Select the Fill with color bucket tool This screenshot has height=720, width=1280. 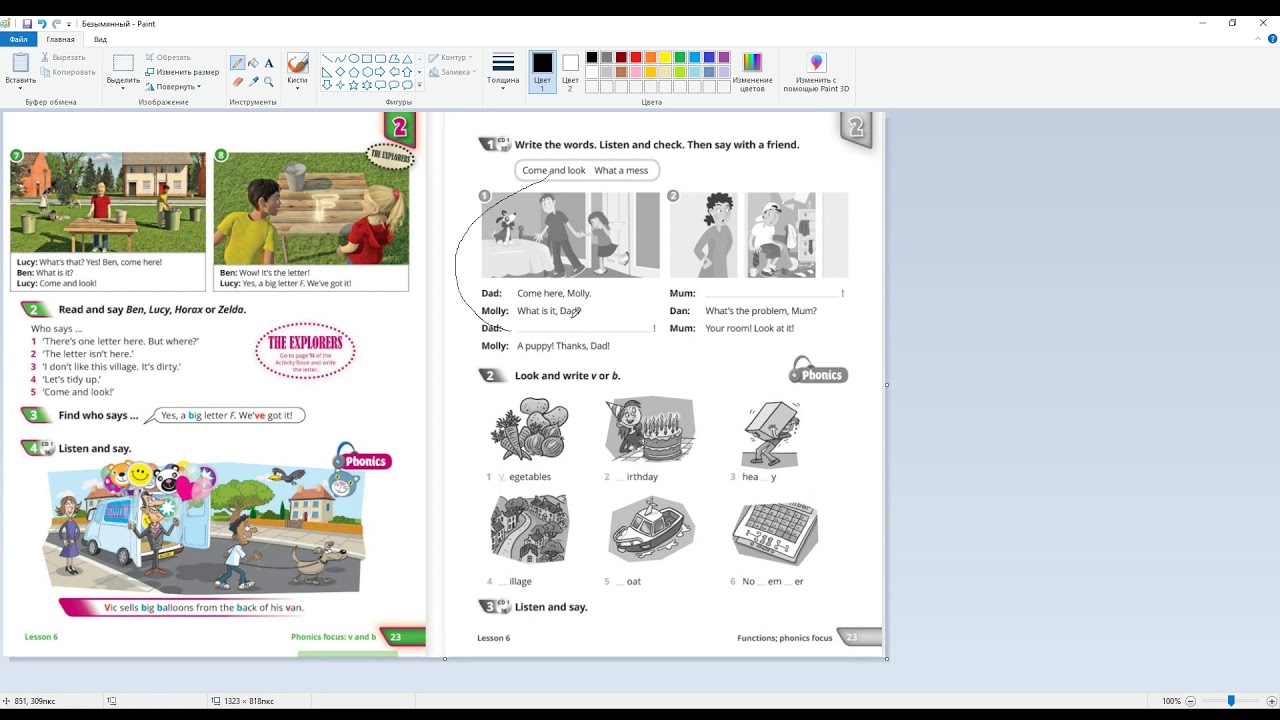coord(253,63)
